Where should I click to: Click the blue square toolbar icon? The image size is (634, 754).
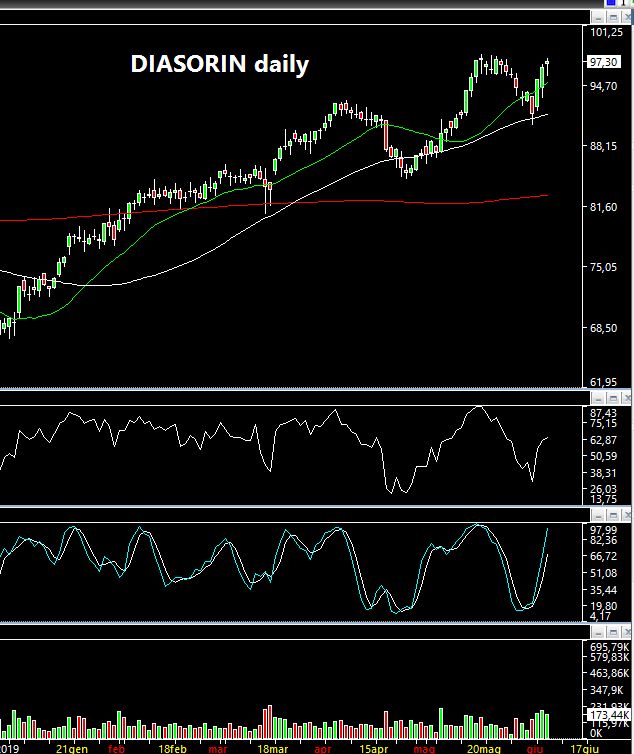611,2
